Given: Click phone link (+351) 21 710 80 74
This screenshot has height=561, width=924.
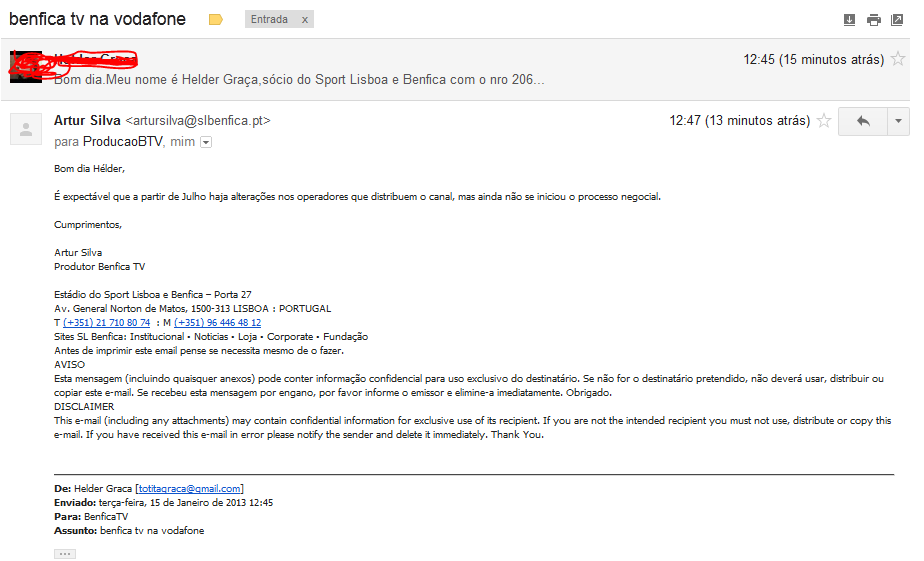Looking at the screenshot, I should pos(107,323).
